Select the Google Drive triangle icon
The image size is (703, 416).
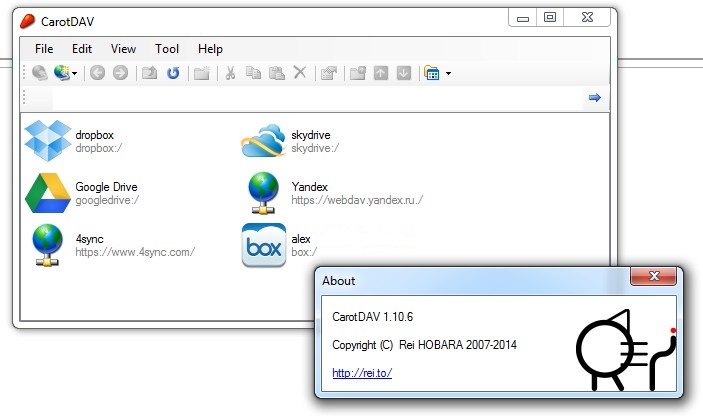pyautogui.click(x=48, y=193)
